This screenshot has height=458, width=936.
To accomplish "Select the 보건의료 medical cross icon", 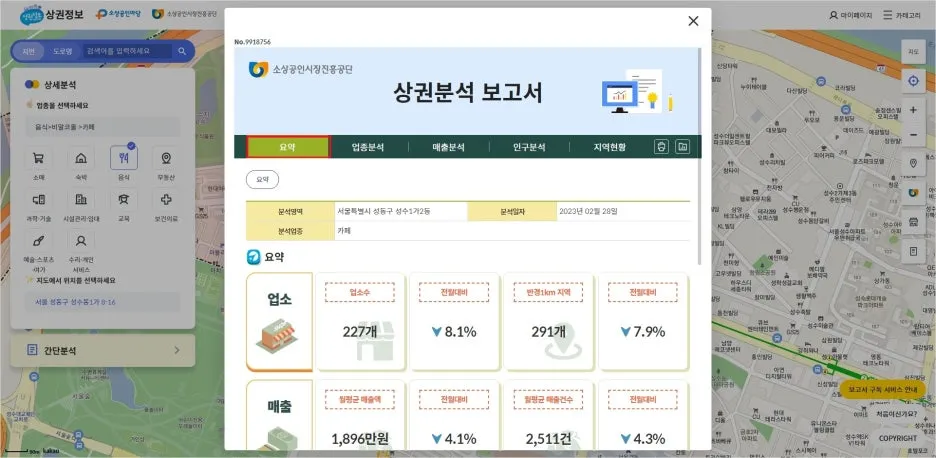I will (166, 199).
